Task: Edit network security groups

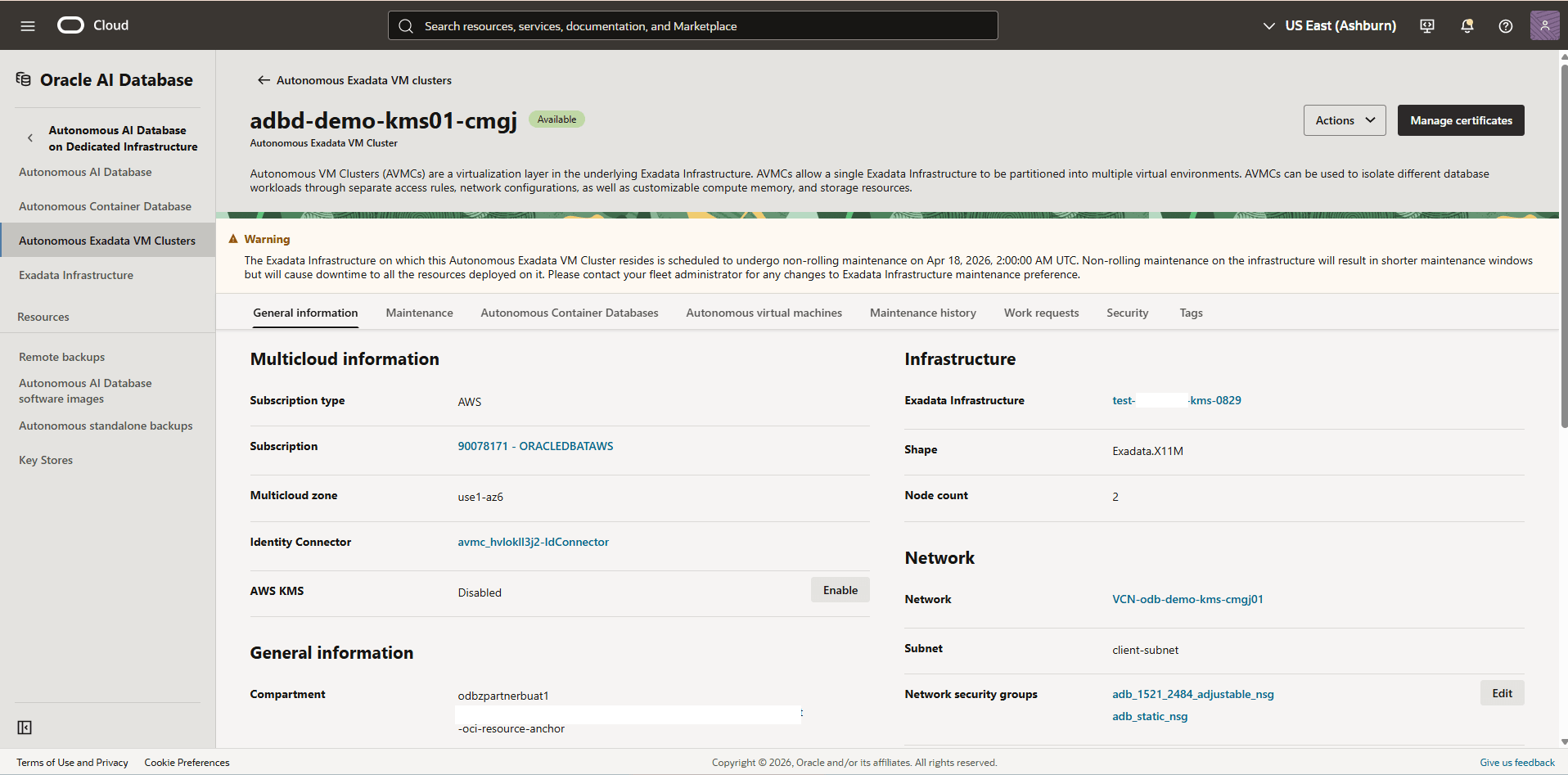Action: click(1503, 693)
